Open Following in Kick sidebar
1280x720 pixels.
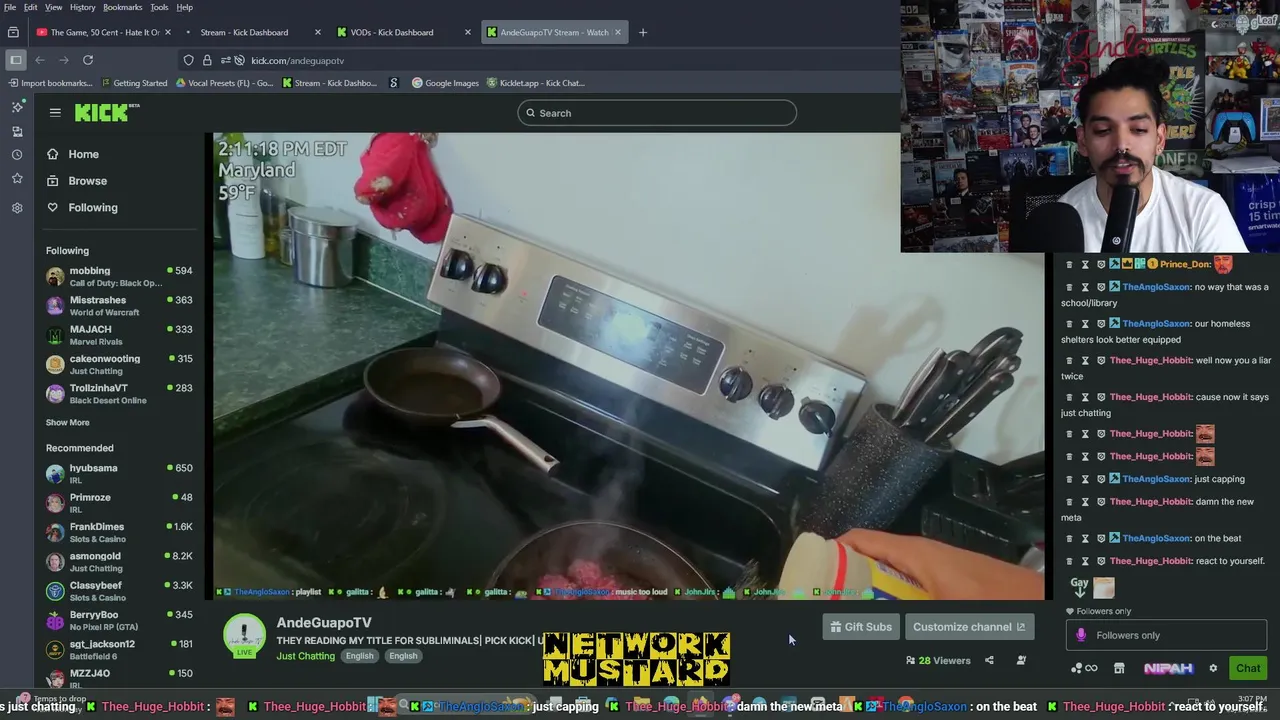click(x=93, y=207)
